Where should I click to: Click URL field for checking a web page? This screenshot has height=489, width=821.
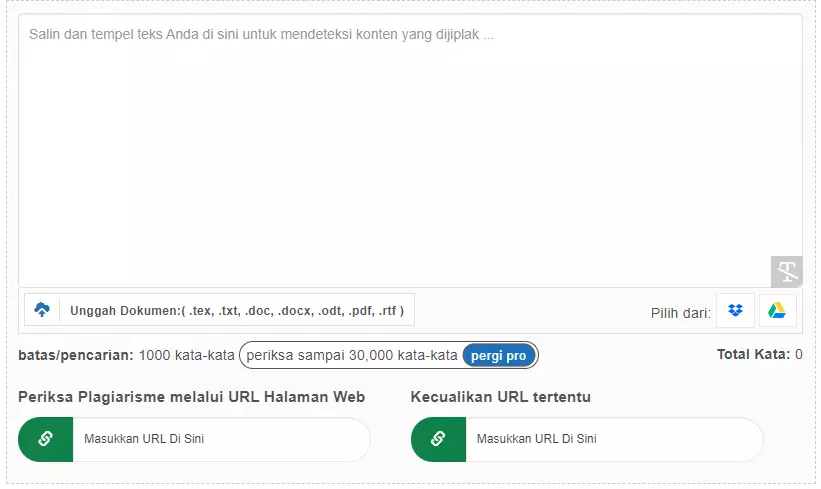pos(220,439)
